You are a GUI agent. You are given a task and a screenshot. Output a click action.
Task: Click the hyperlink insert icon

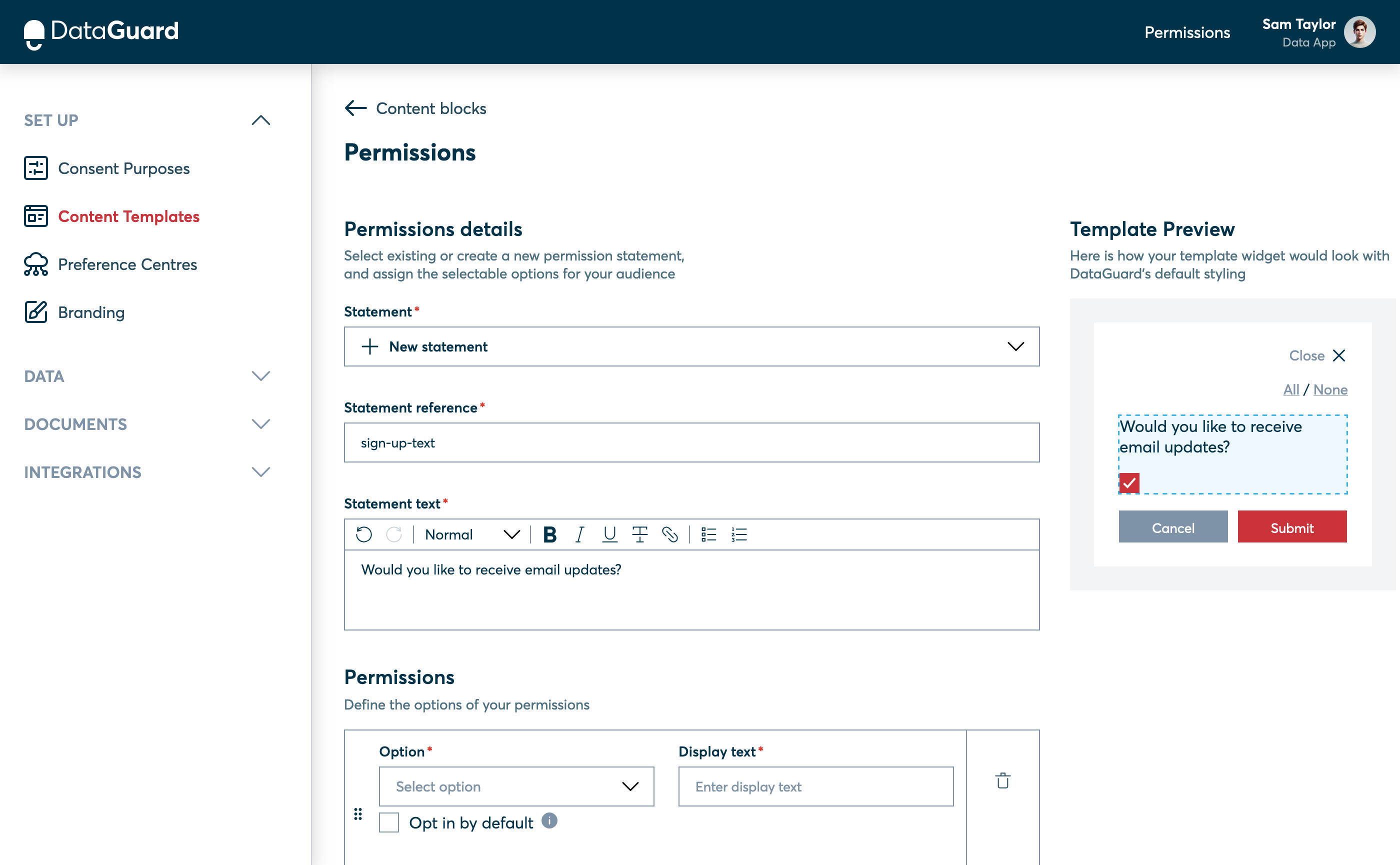click(669, 534)
